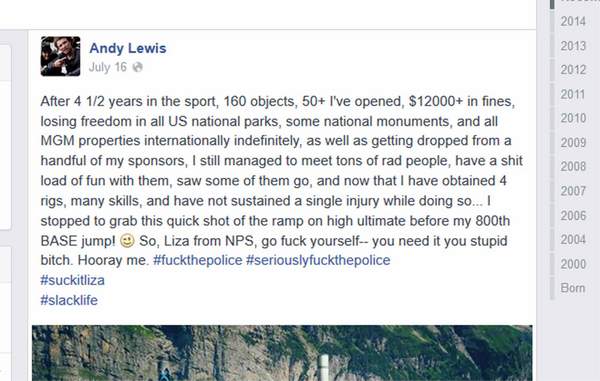
Task: Open the Andy Lewis profile name link
Action: point(128,48)
